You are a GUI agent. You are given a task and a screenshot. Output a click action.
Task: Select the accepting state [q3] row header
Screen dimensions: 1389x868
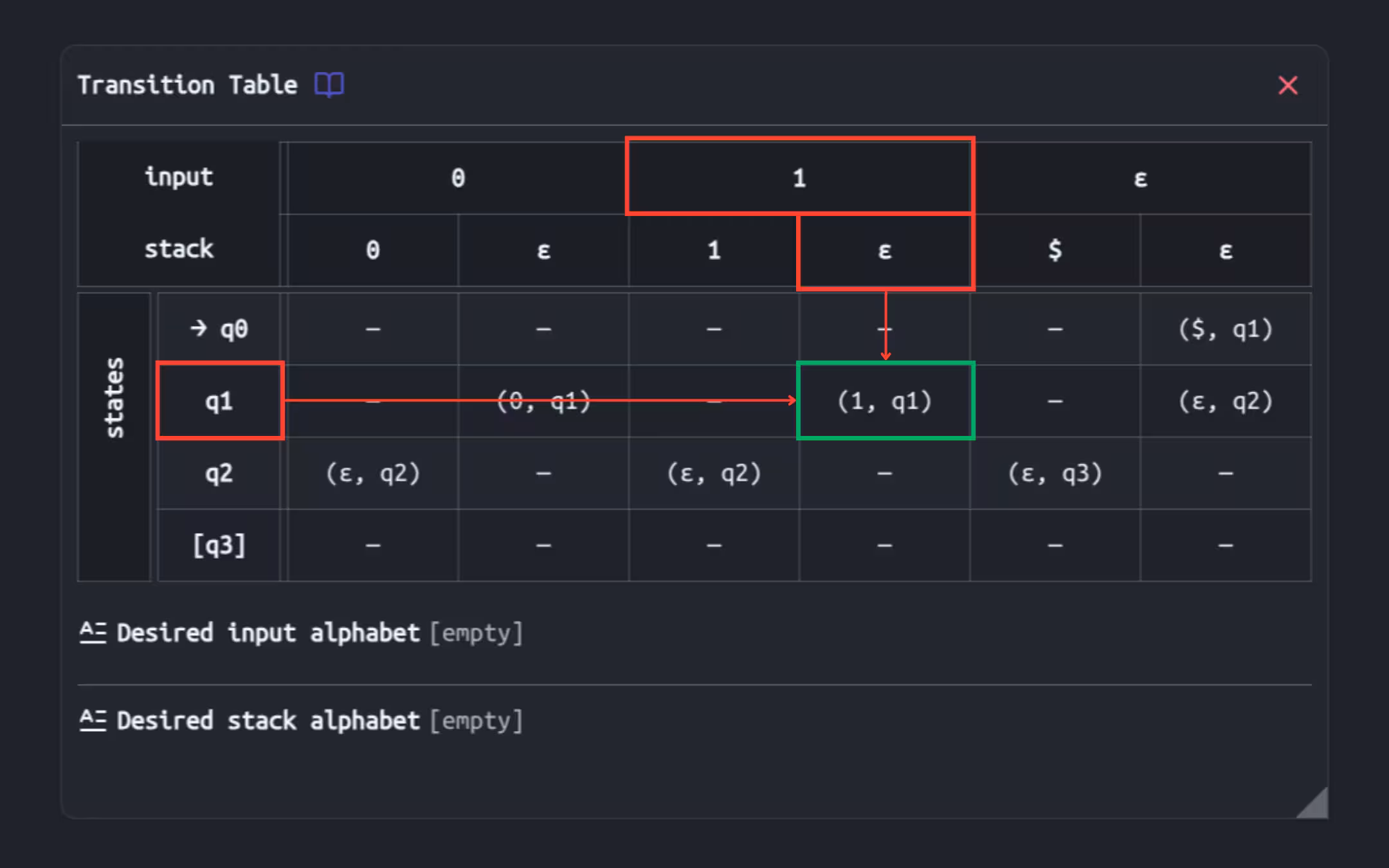pyautogui.click(x=219, y=545)
